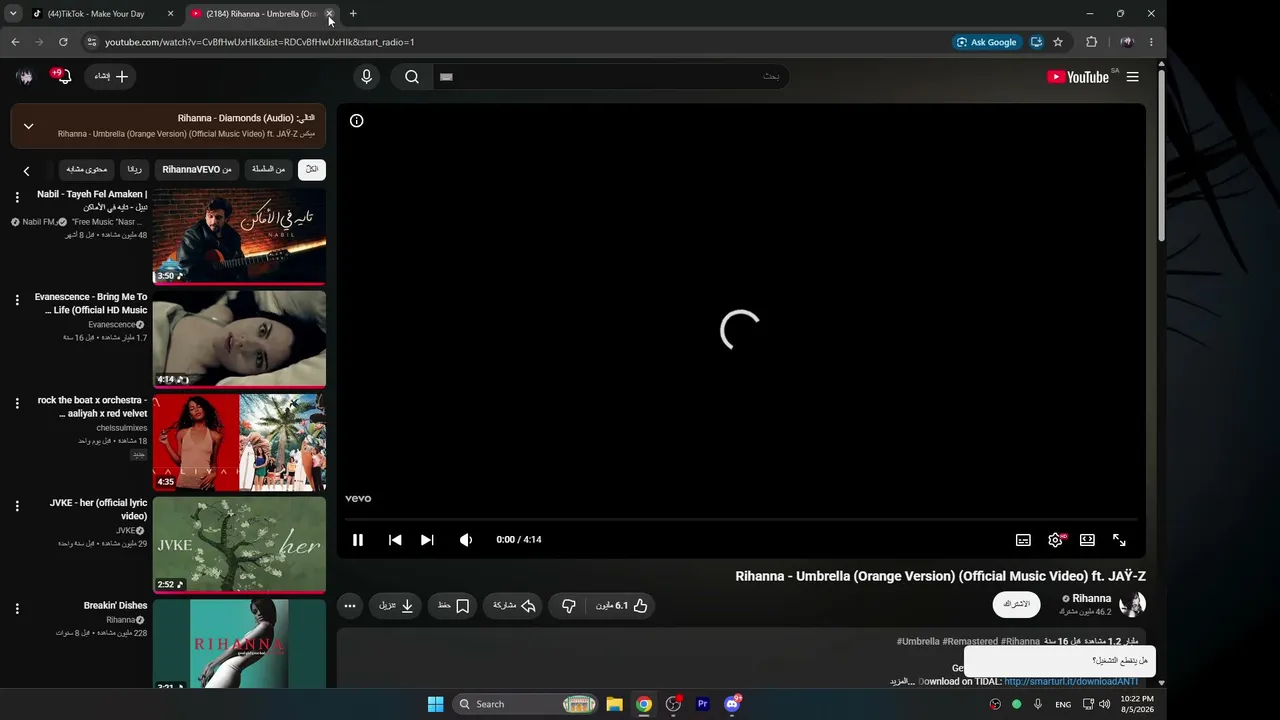The image size is (1280, 720).
Task: Open options menu for JVKE her video
Action: point(17,506)
